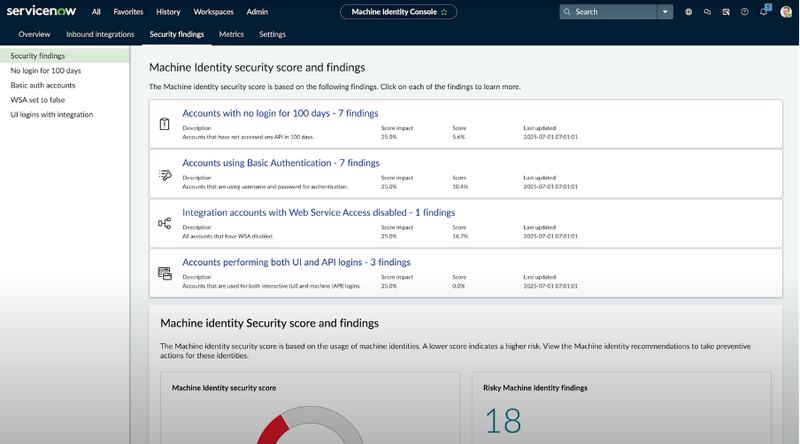Image resolution: width=800 pixels, height=444 pixels.
Task: Click the UI and API logins finding icon
Action: (165, 274)
